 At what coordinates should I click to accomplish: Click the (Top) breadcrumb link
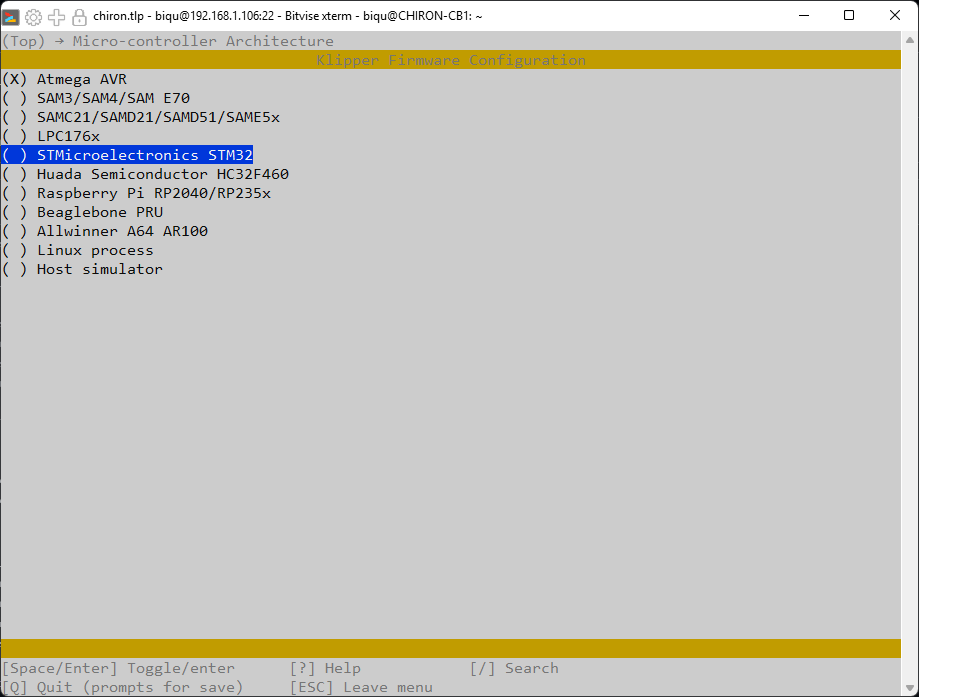24,41
